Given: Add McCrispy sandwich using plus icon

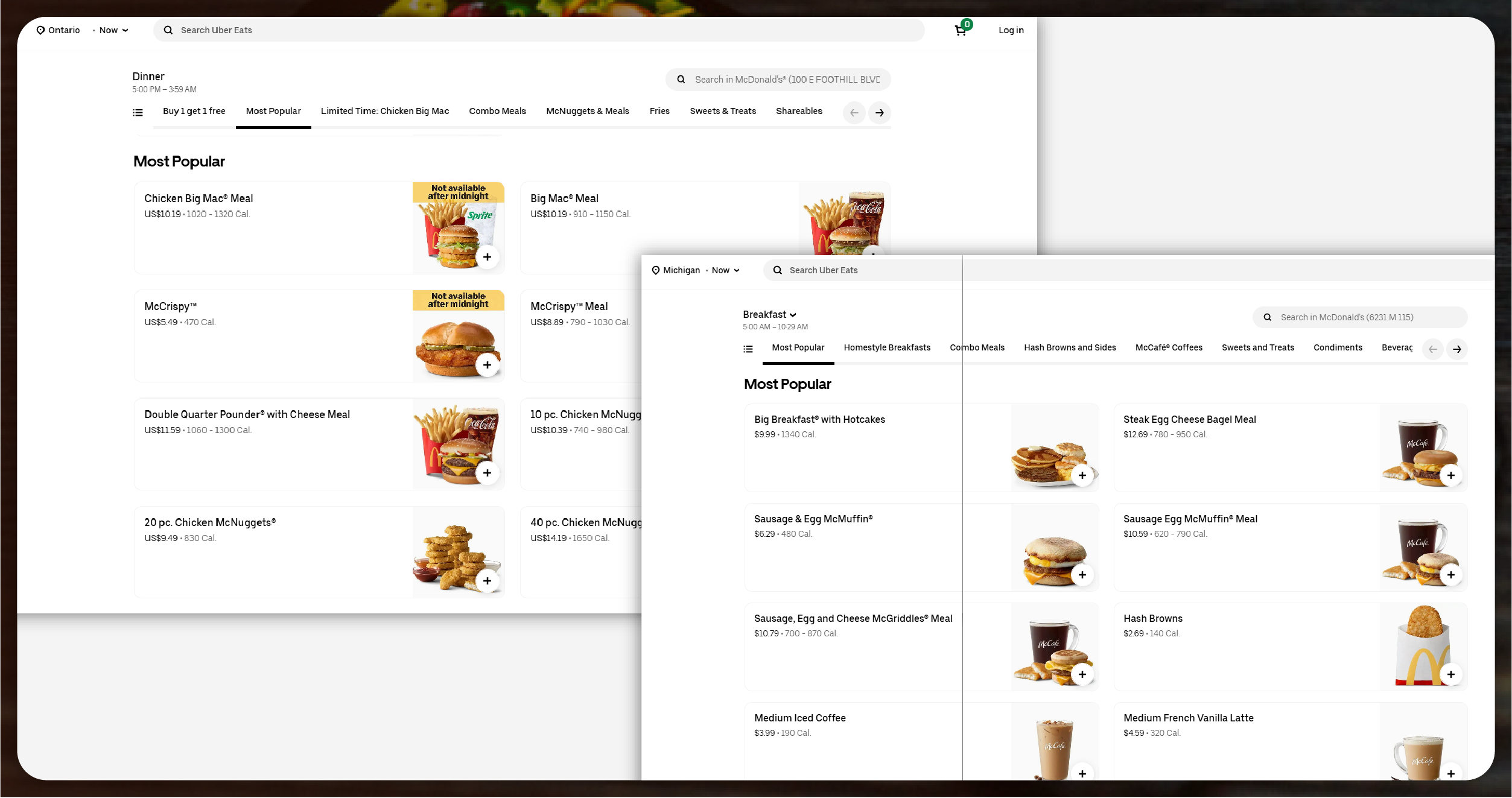Looking at the screenshot, I should coord(487,365).
